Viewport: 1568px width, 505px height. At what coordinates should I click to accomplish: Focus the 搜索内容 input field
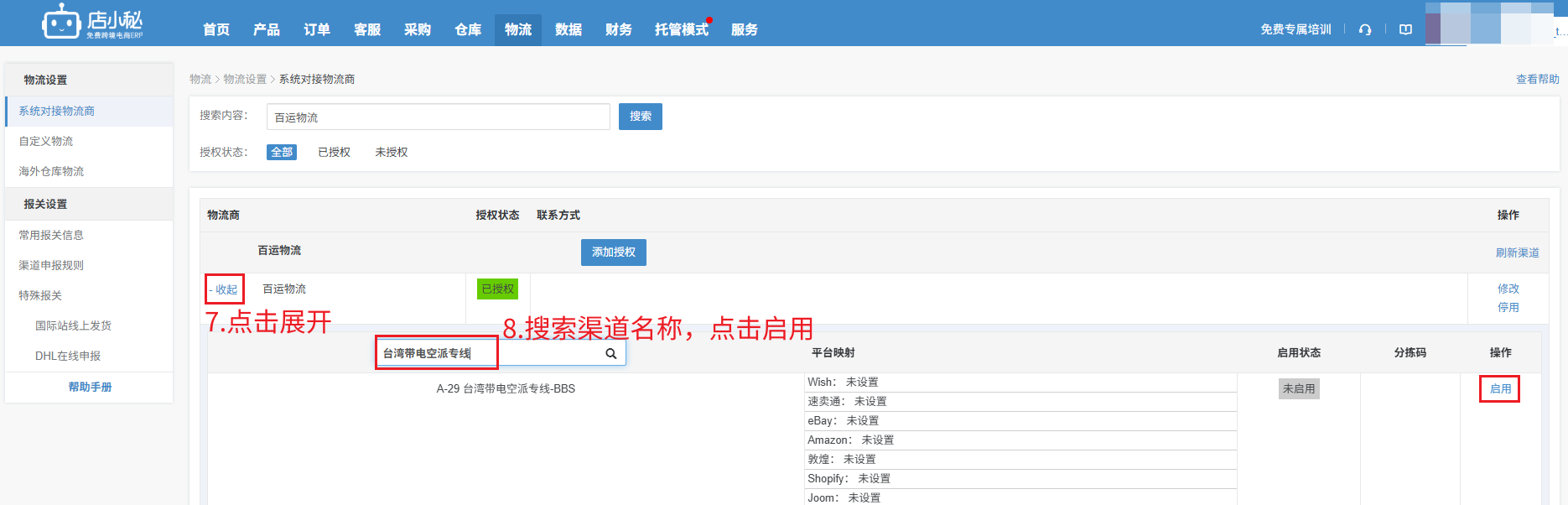(x=439, y=117)
